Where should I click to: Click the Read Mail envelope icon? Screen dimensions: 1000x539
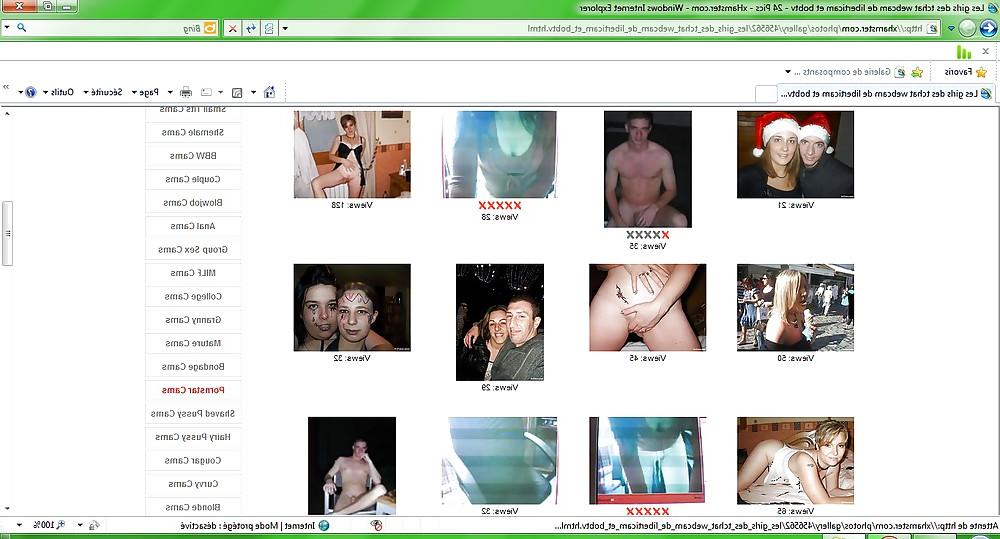point(206,92)
